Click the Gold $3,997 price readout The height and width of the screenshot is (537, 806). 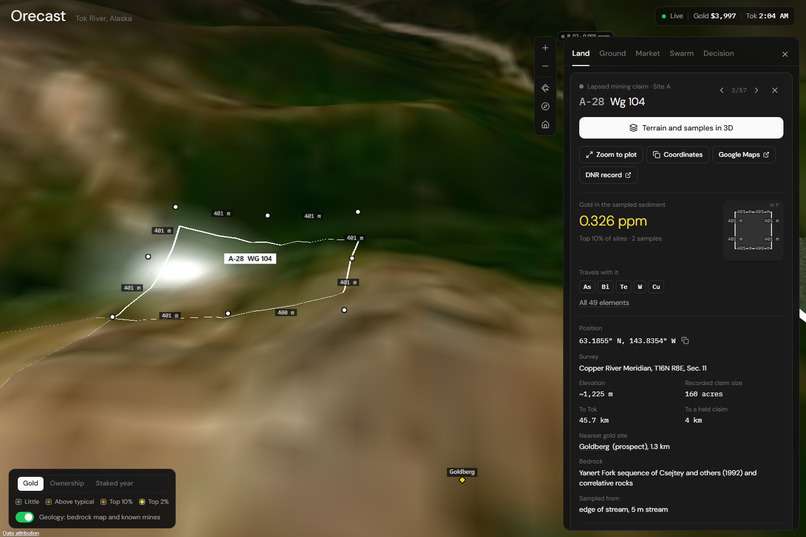coord(715,16)
